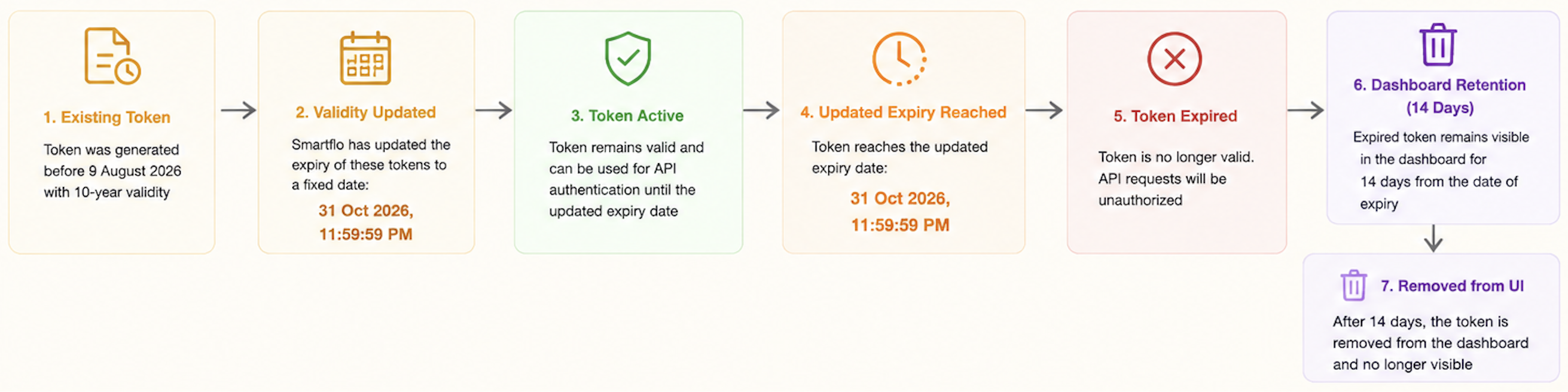Click the small trash icon beside Removed from UI
1568x392 pixels.
[1354, 286]
